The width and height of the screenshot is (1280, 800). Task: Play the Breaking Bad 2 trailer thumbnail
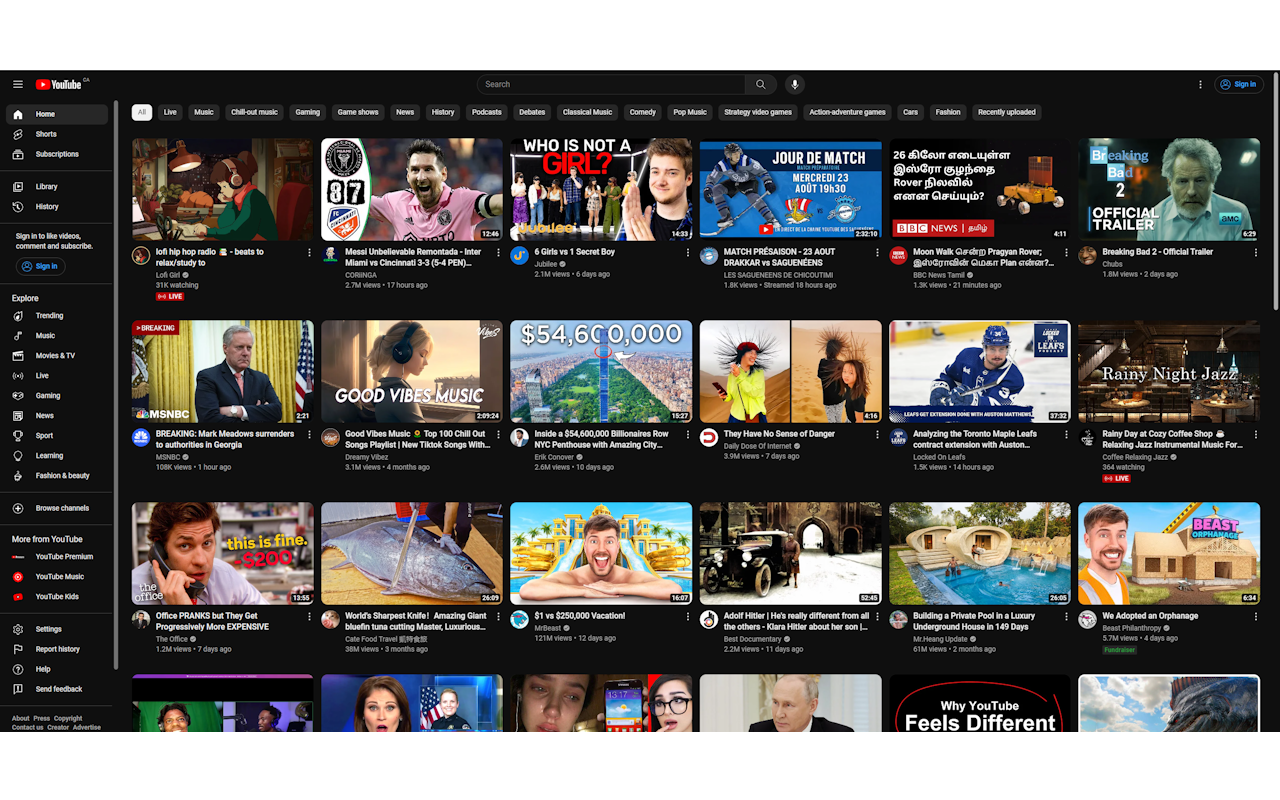1168,189
